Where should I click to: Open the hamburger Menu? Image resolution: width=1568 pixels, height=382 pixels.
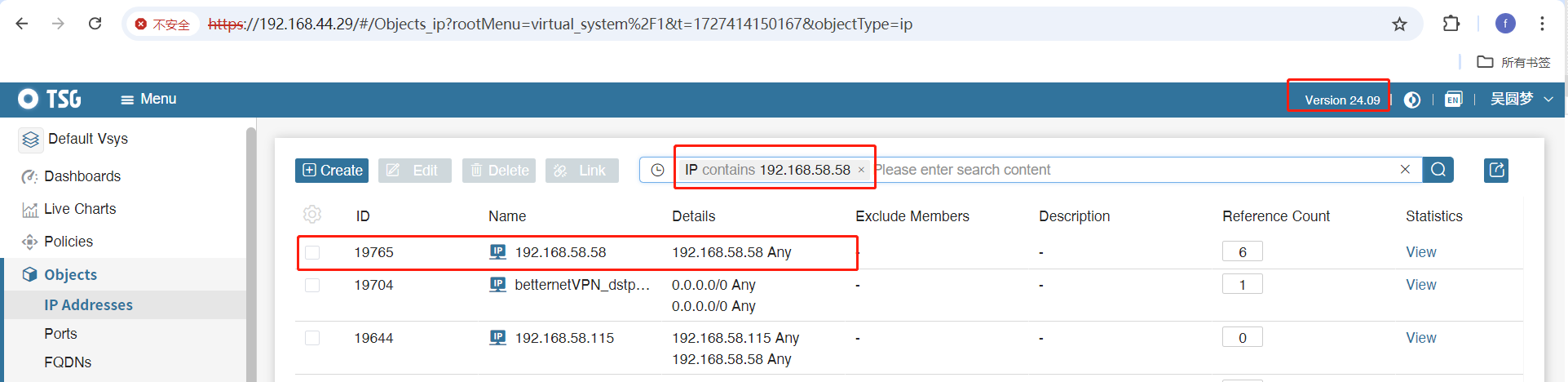tap(148, 99)
